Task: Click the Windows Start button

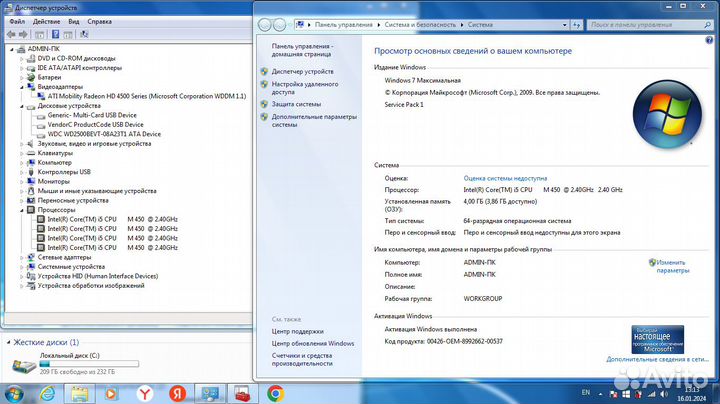Action: [x=14, y=394]
